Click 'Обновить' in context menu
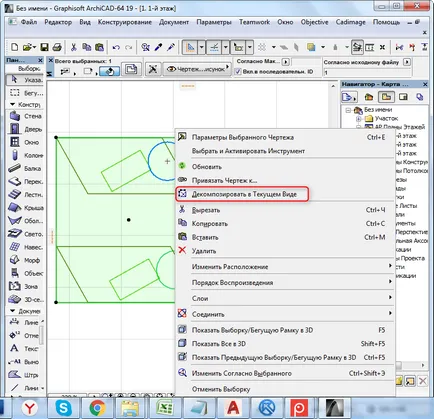 285,167
